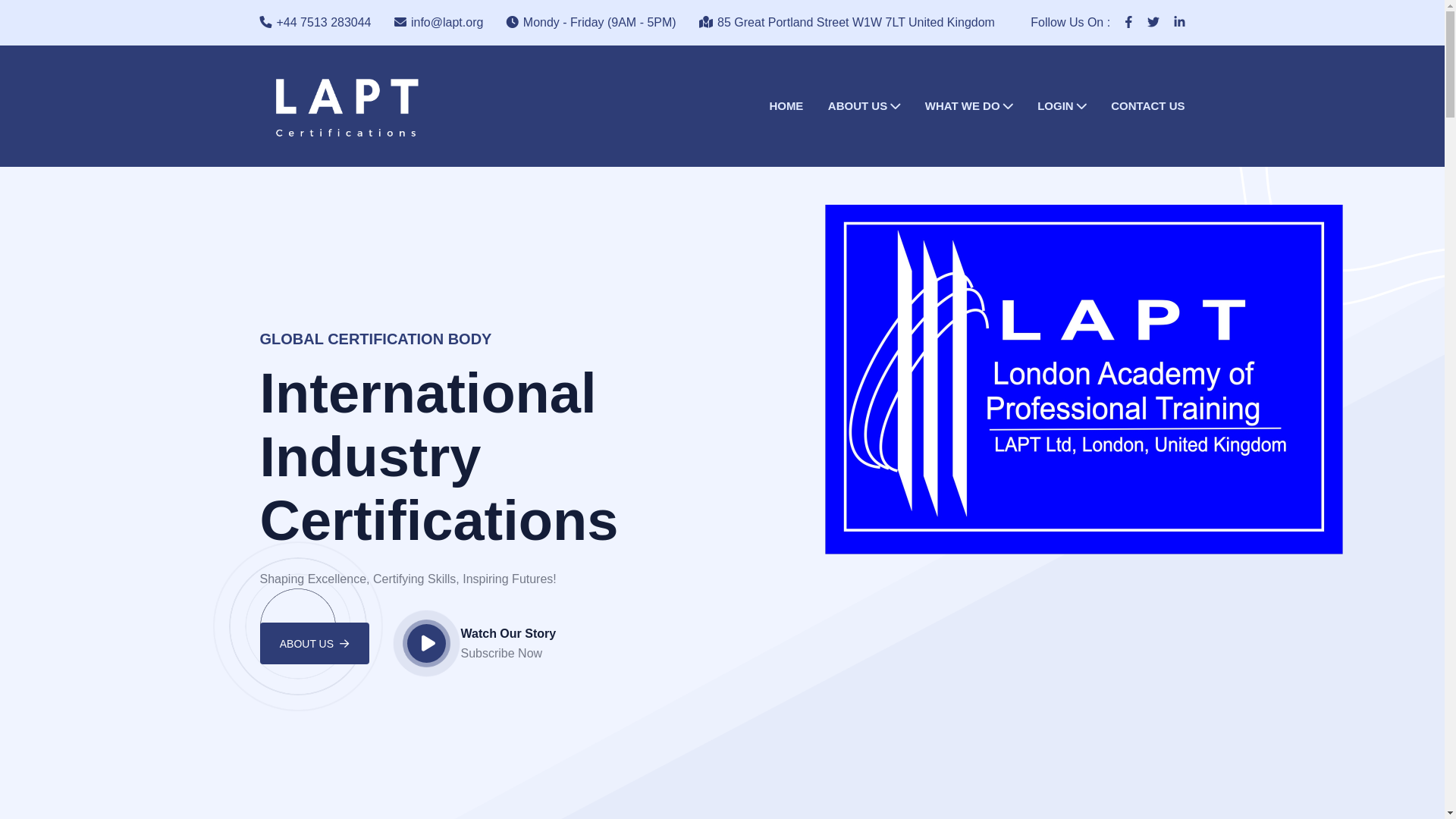The height and width of the screenshot is (819, 1456).
Task: Click the info@lapt.org email link
Action: [447, 22]
